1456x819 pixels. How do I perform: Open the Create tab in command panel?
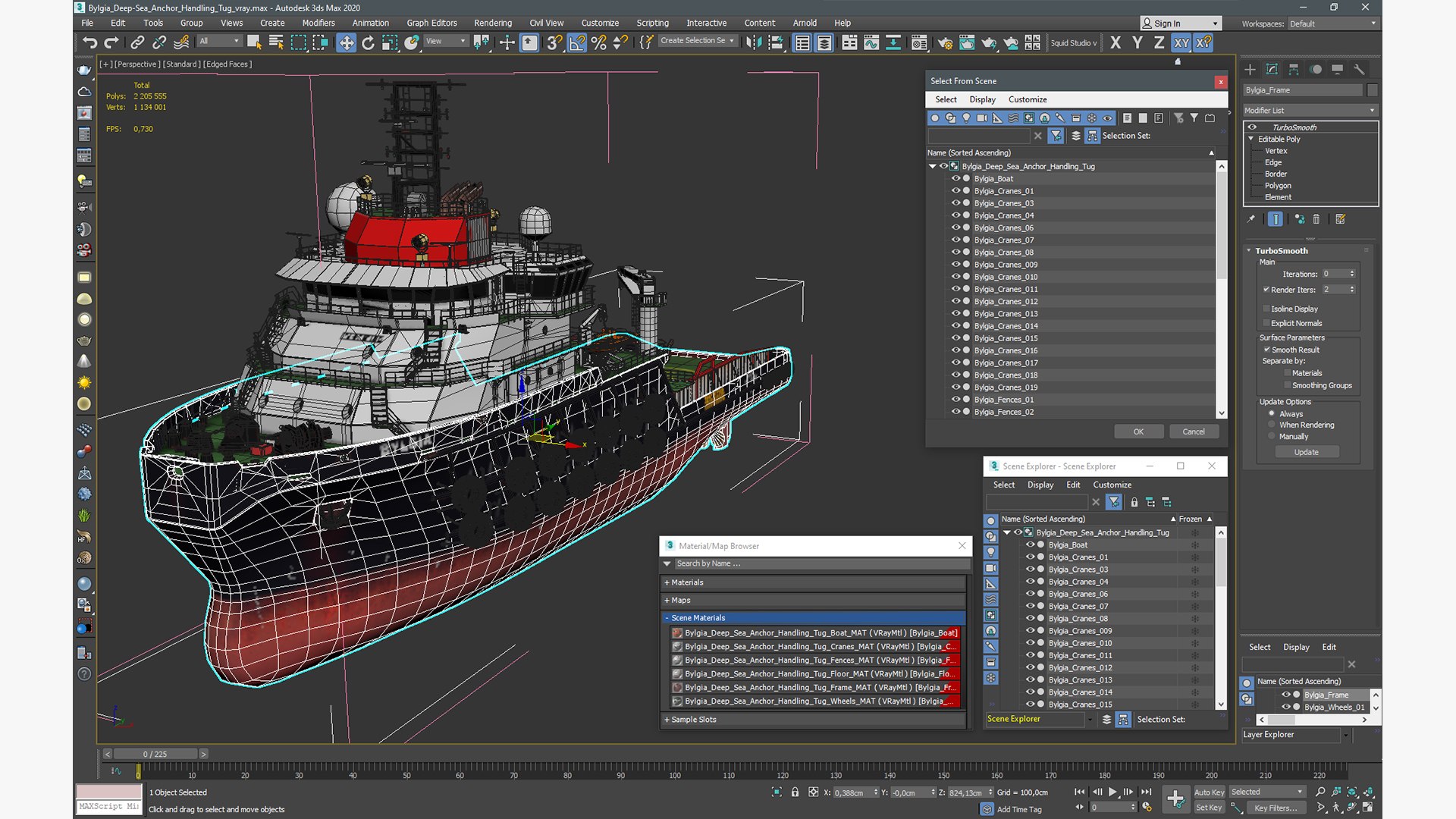point(1250,69)
